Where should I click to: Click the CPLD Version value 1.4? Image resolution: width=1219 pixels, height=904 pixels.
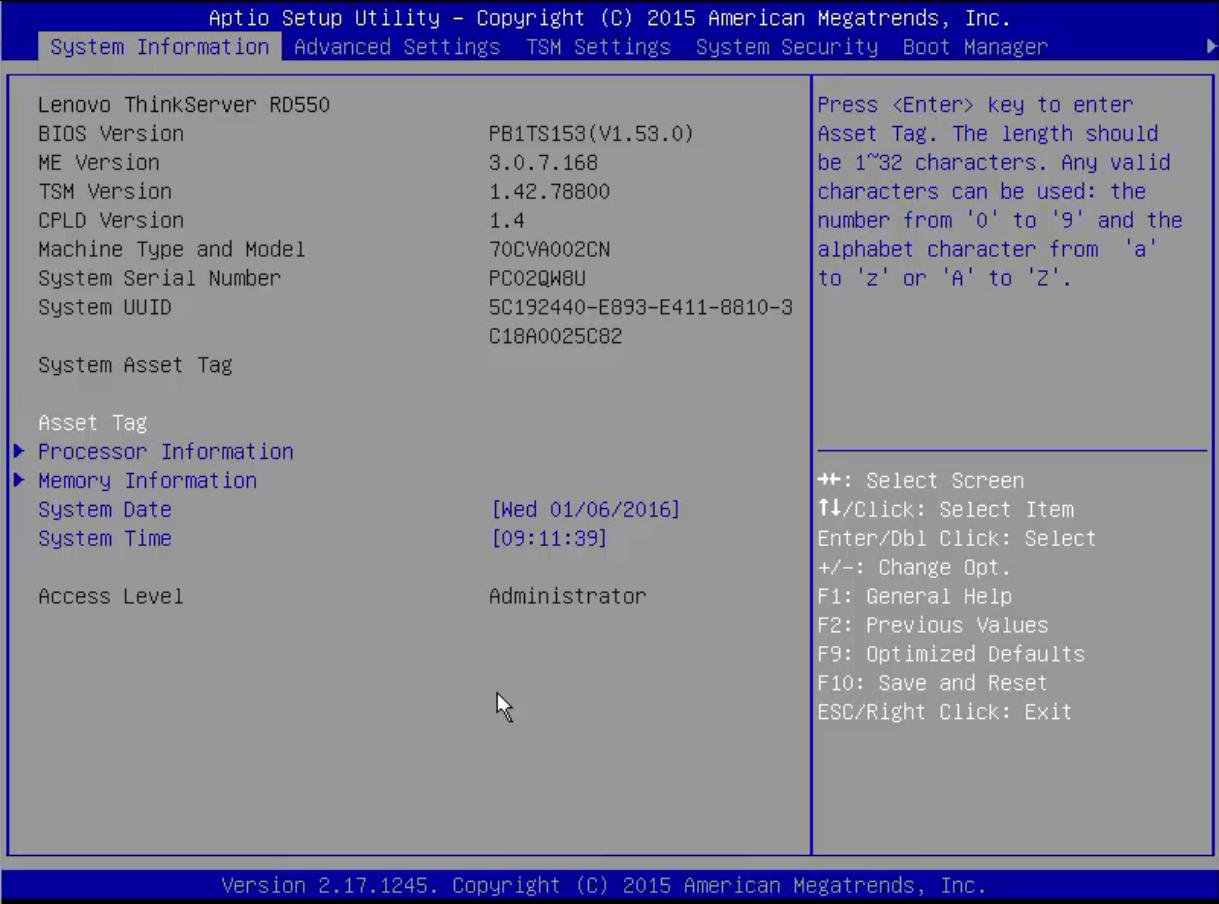pyautogui.click(x=507, y=220)
